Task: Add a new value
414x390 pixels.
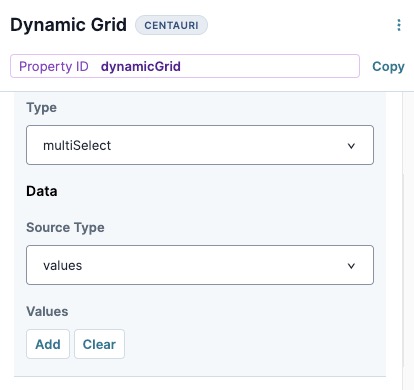Action: [48, 344]
